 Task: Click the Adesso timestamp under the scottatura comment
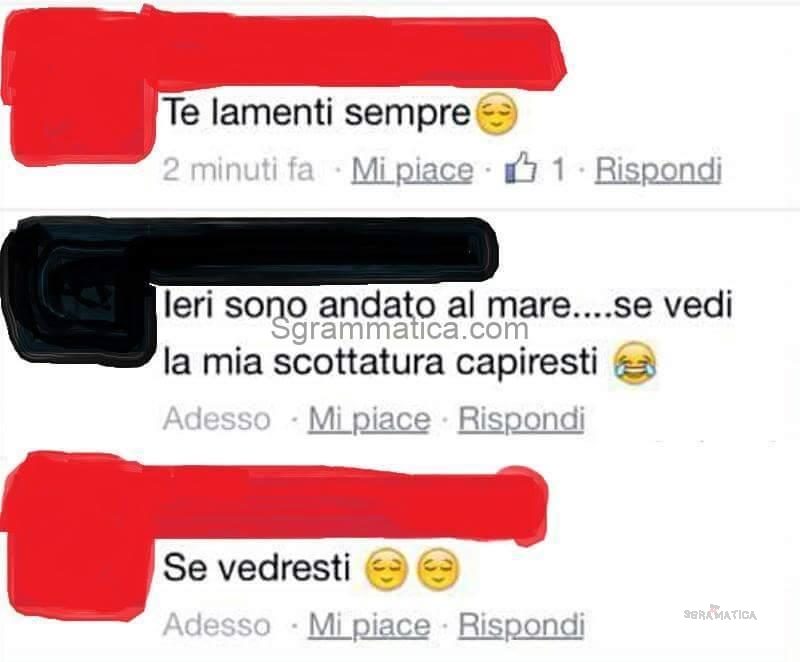(217, 419)
